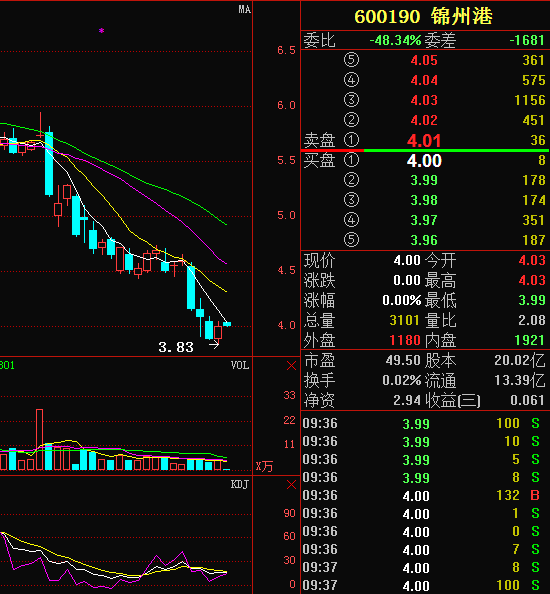The image size is (550, 594).
Task: Click the 净资 value 2.94
Action: click(407, 400)
